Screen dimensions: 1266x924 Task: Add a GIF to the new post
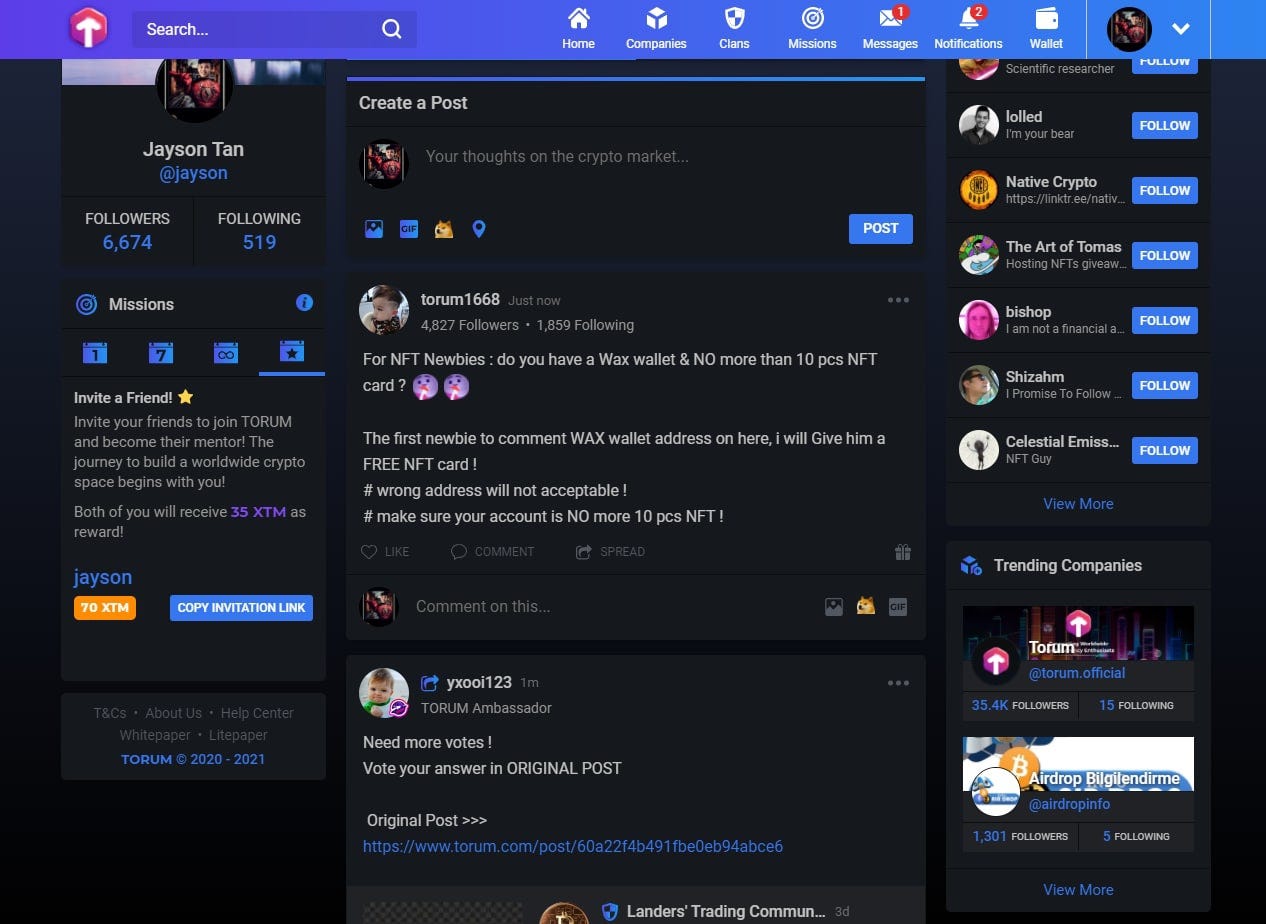coord(408,229)
